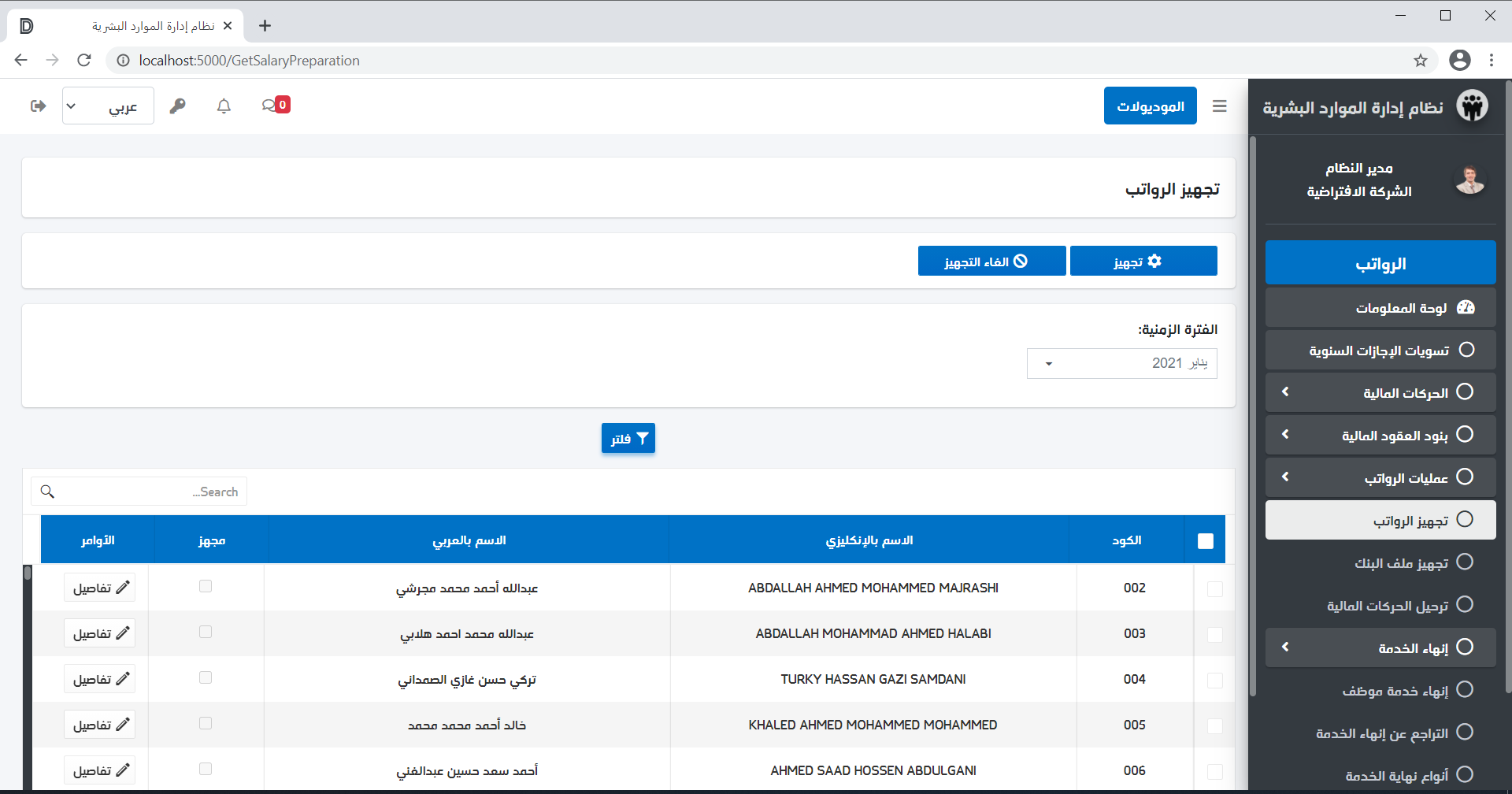Reload the page in browser
The width and height of the screenshot is (1512, 794).
pyautogui.click(x=84, y=61)
